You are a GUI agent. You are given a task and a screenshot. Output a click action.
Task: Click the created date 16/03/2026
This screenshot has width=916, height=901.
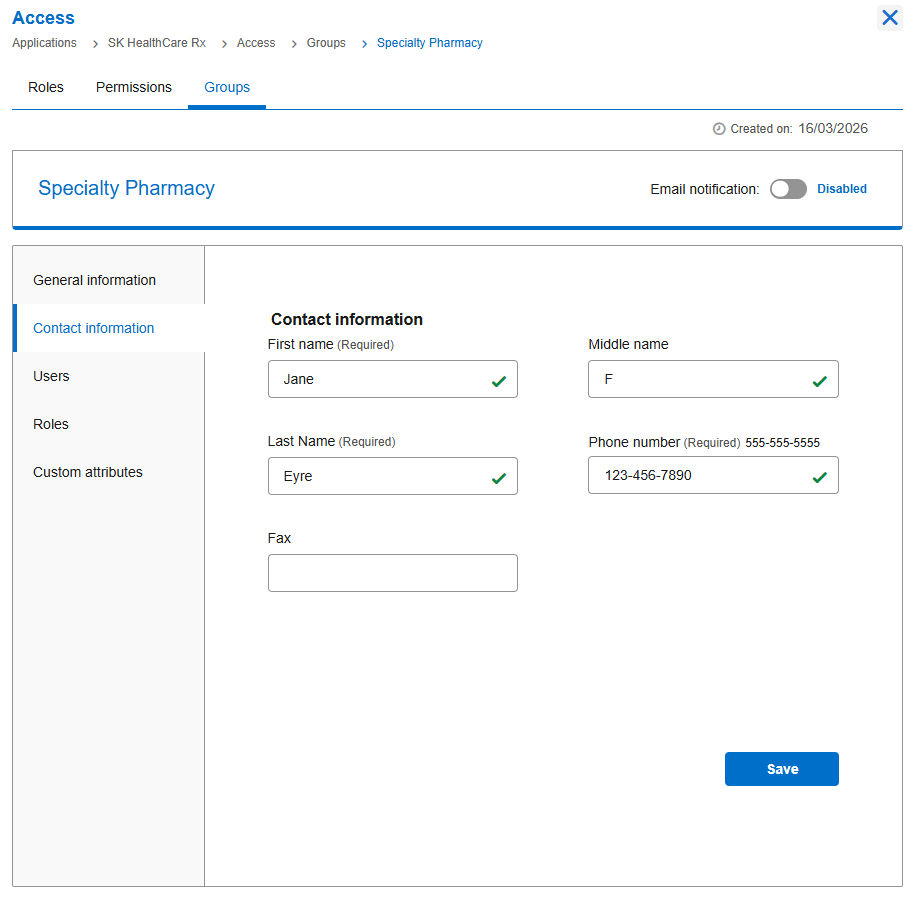(x=832, y=129)
